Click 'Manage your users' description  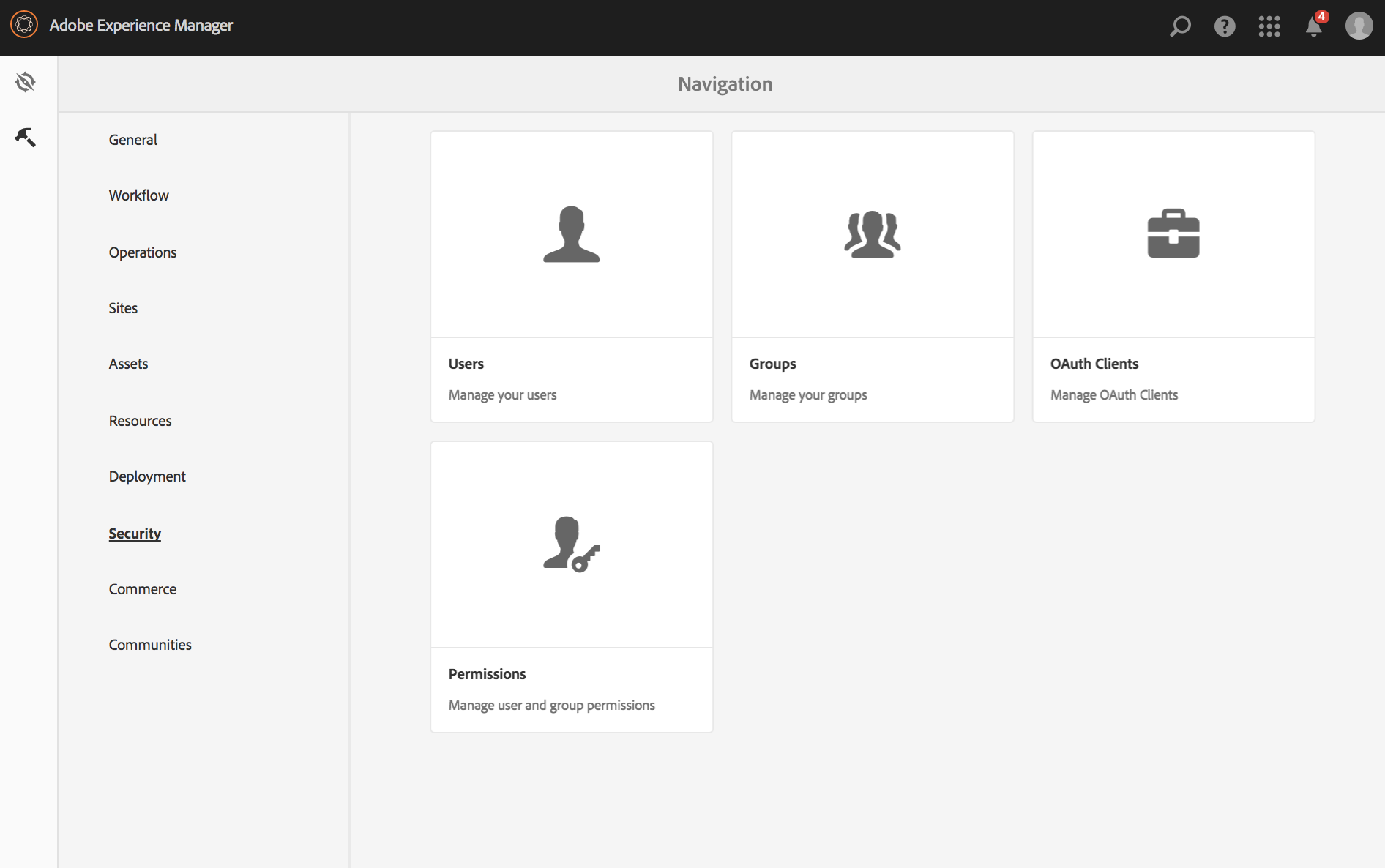point(503,395)
